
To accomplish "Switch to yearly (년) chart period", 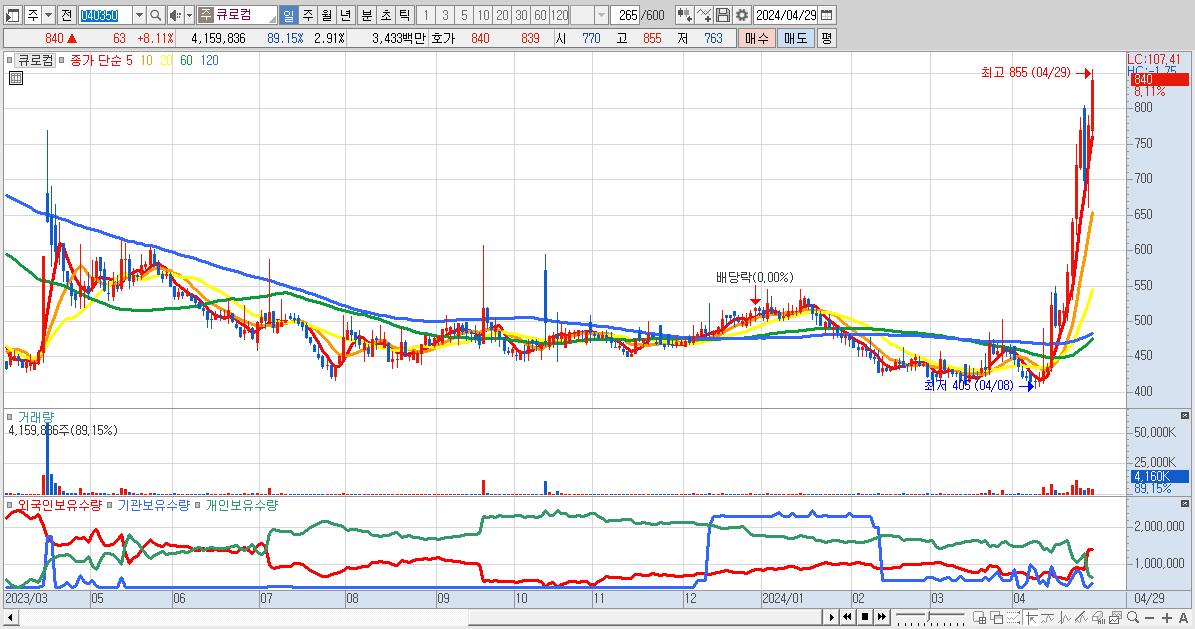I will pyautogui.click(x=345, y=15).
